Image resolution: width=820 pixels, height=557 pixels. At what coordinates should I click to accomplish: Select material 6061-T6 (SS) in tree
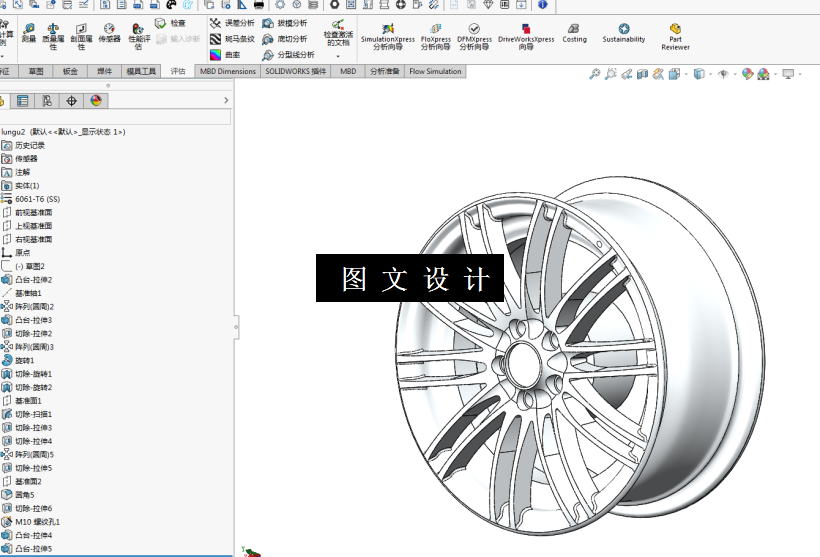point(38,199)
